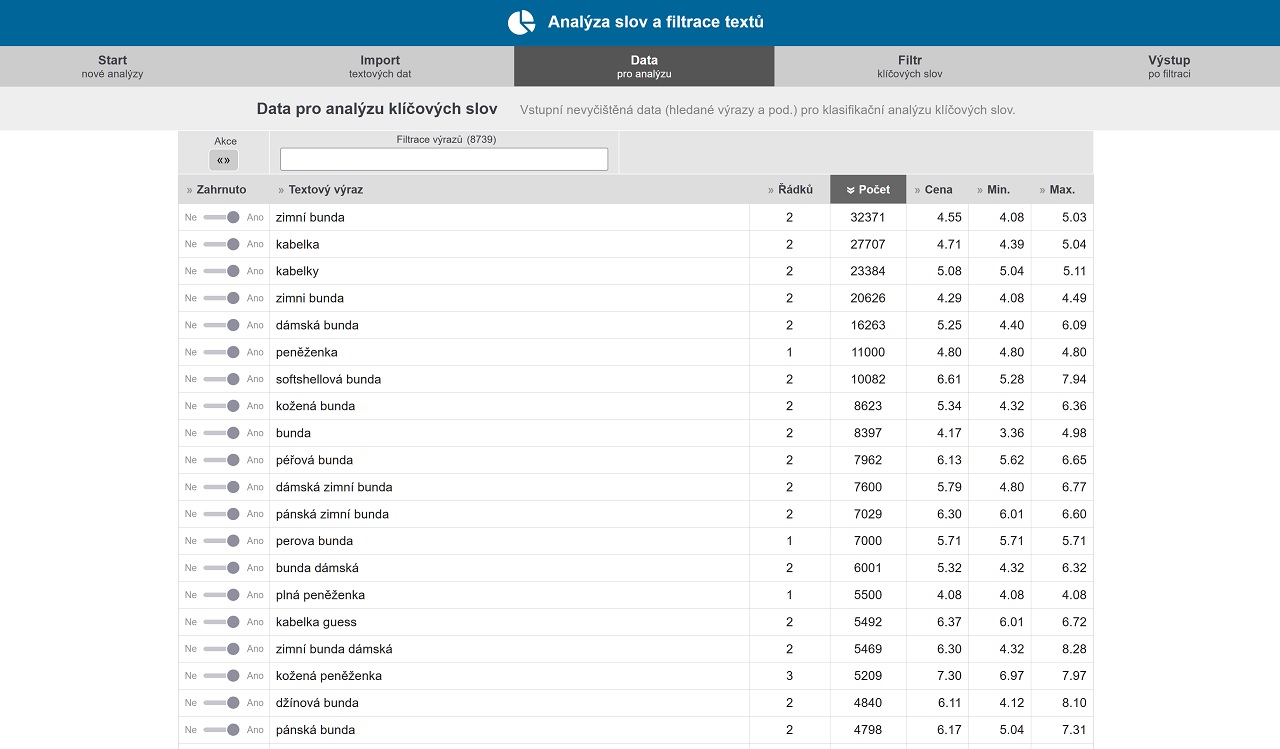Toggle inclusion for zimní bunda with count 32371
The height and width of the screenshot is (749, 1280).
[222, 217]
